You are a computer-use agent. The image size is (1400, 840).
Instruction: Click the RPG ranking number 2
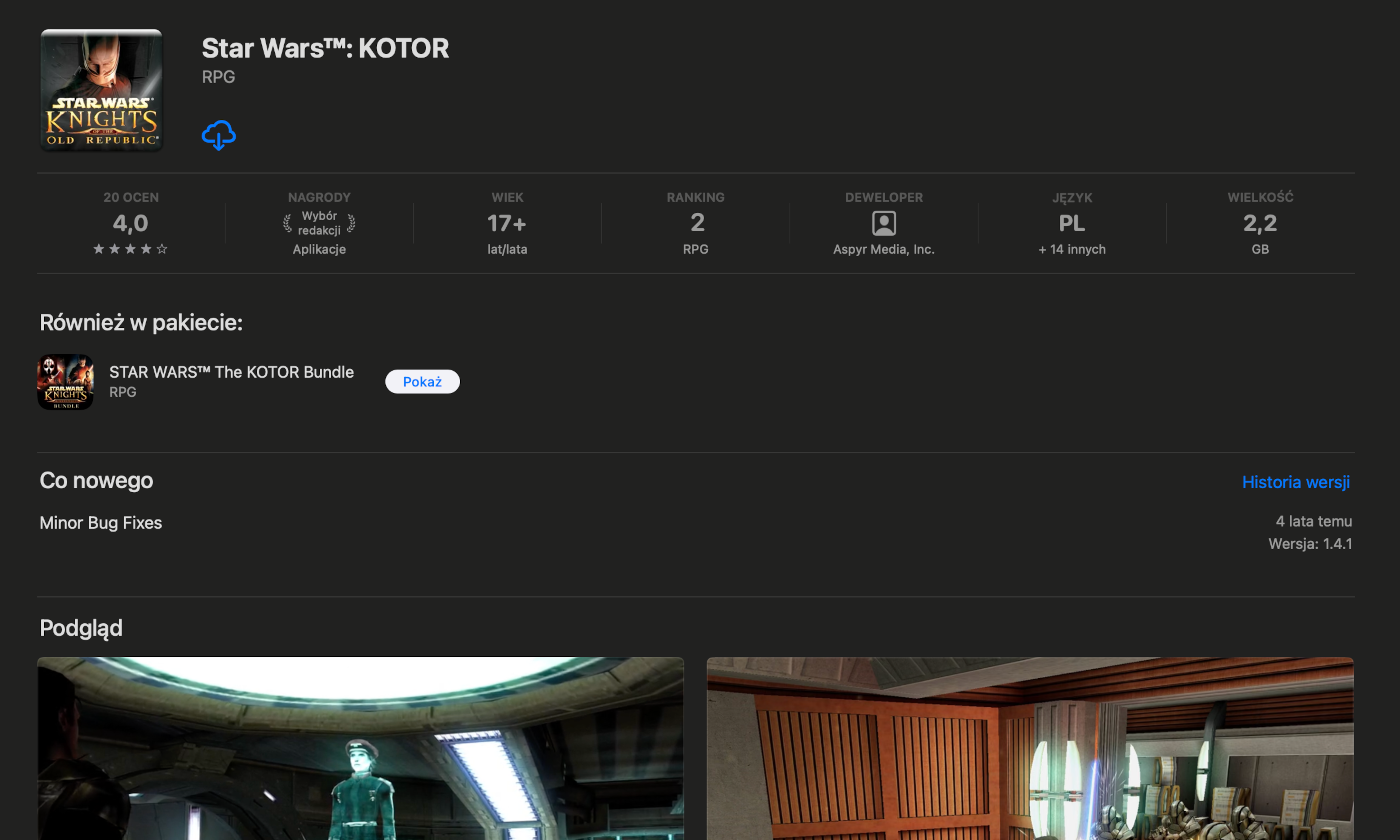point(696,223)
